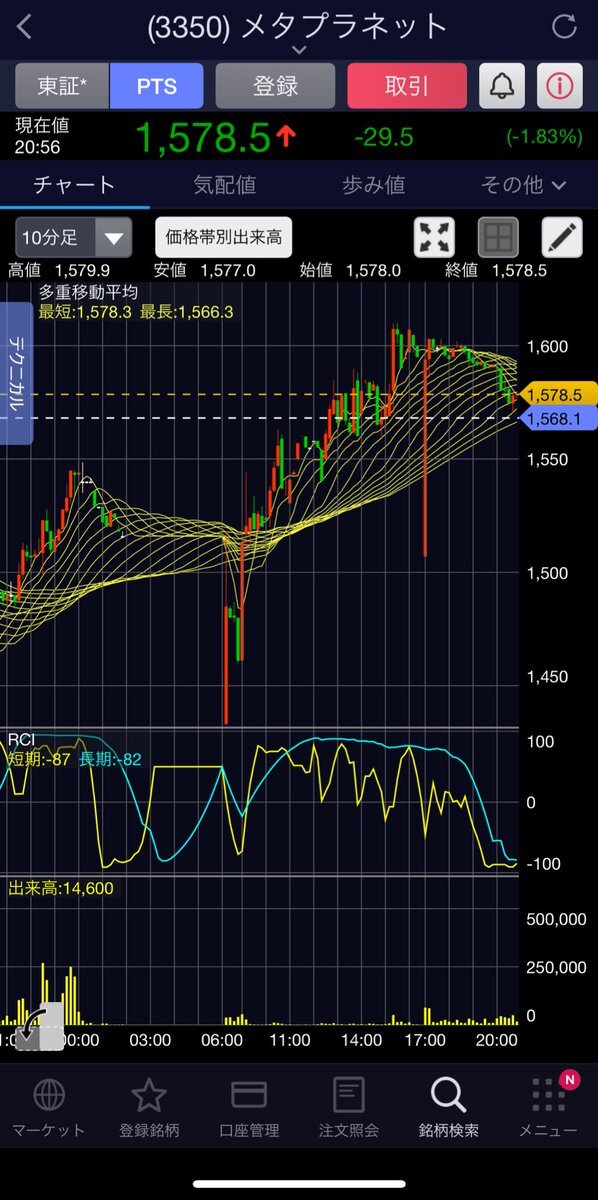Viewport: 598px width, 1200px height.
Task: Open 登録銘柄 star icon
Action: pyautogui.click(x=149, y=1109)
